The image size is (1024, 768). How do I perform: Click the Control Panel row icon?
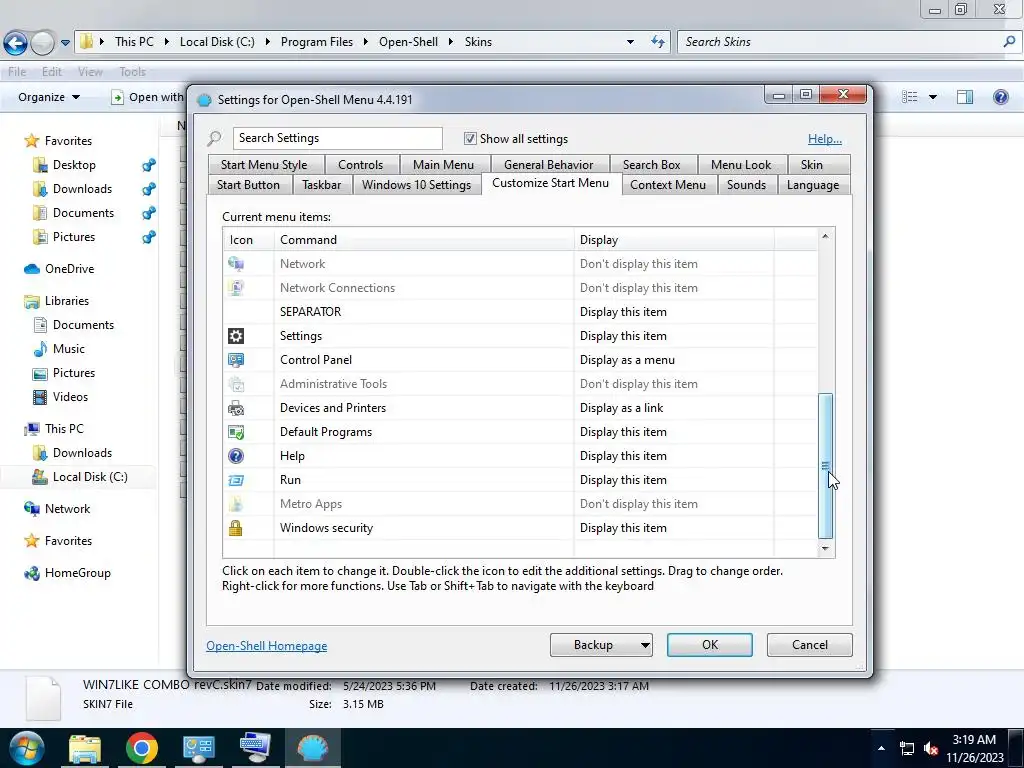pos(236,360)
